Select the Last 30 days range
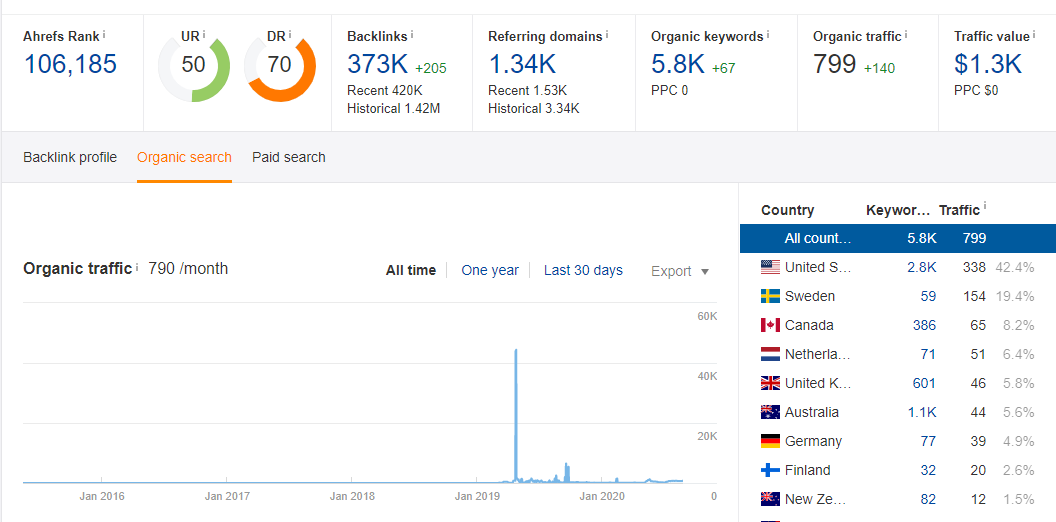This screenshot has width=1056, height=522. tap(583, 271)
